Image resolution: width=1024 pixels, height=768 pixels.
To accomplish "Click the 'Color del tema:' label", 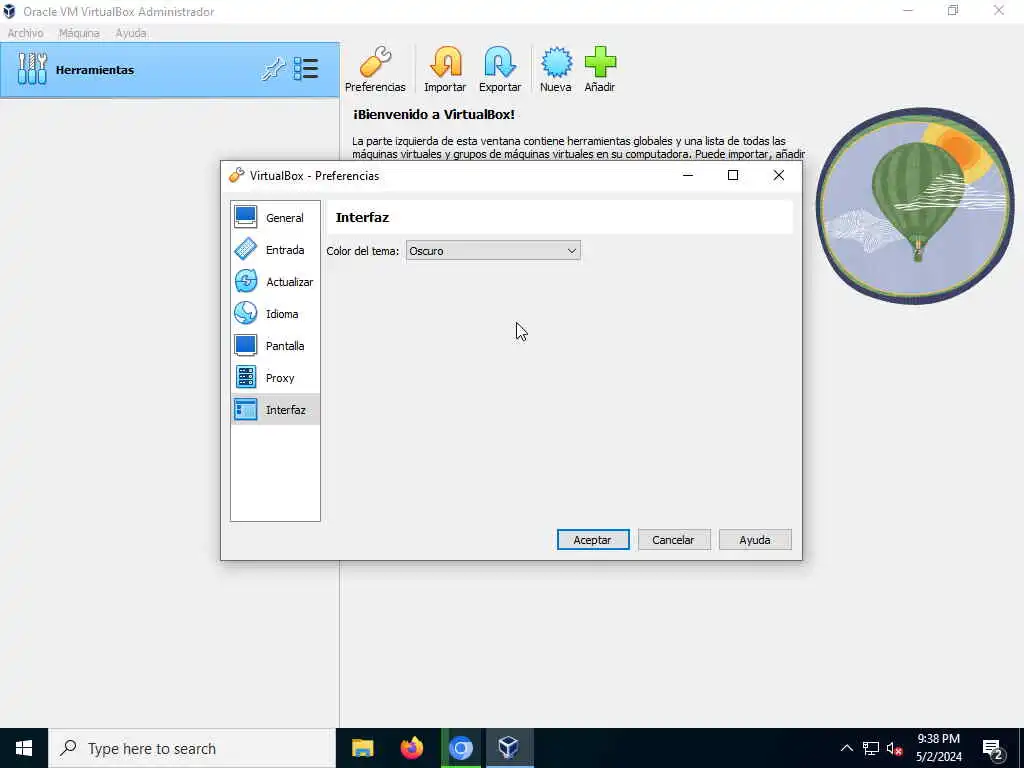I will click(362, 251).
